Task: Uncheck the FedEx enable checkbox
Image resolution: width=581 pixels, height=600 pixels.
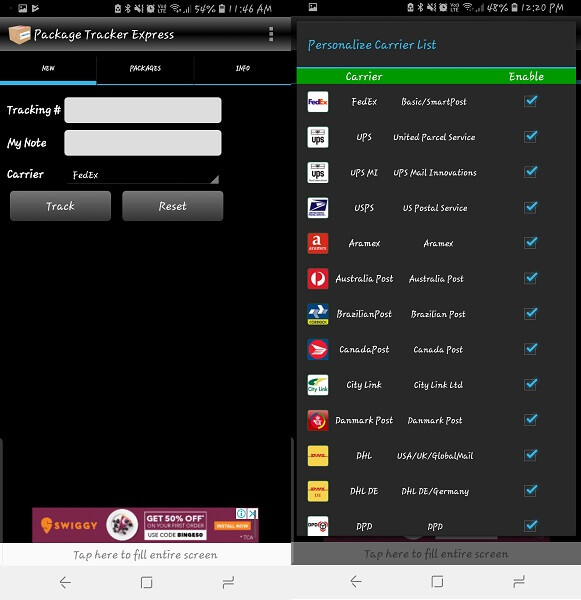Action: 530,101
